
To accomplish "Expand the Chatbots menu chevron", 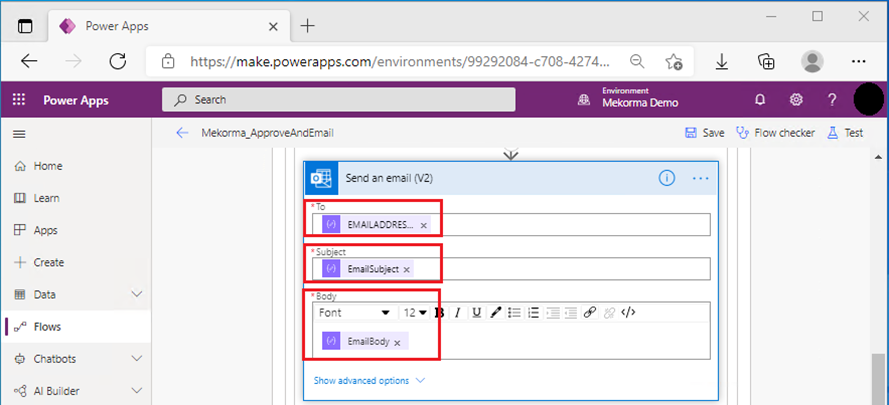I will (137, 358).
